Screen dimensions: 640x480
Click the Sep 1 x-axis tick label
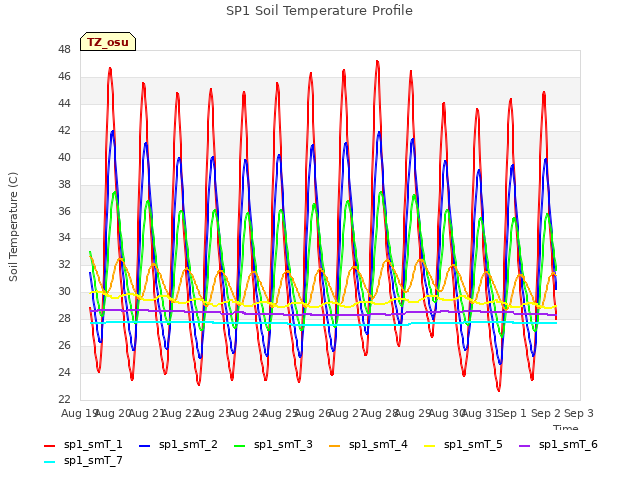pos(512,413)
